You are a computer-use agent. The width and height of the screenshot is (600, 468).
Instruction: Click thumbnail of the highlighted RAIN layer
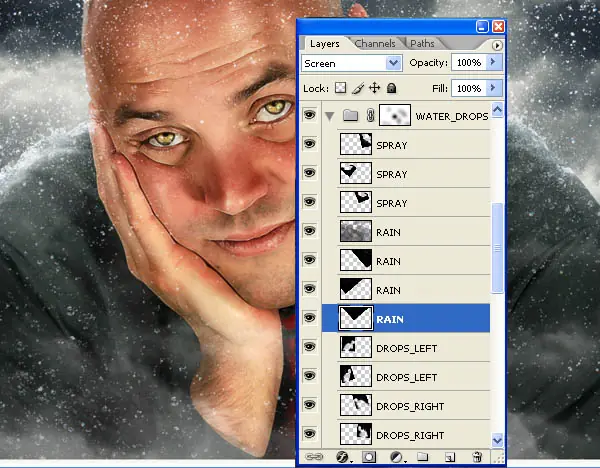[356, 318]
